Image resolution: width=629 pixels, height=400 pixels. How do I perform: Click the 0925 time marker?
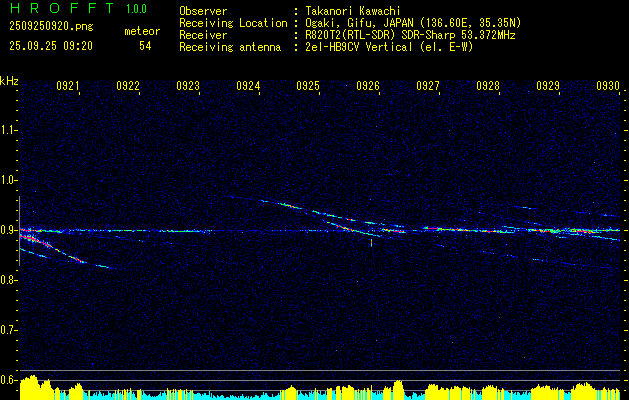(308, 85)
